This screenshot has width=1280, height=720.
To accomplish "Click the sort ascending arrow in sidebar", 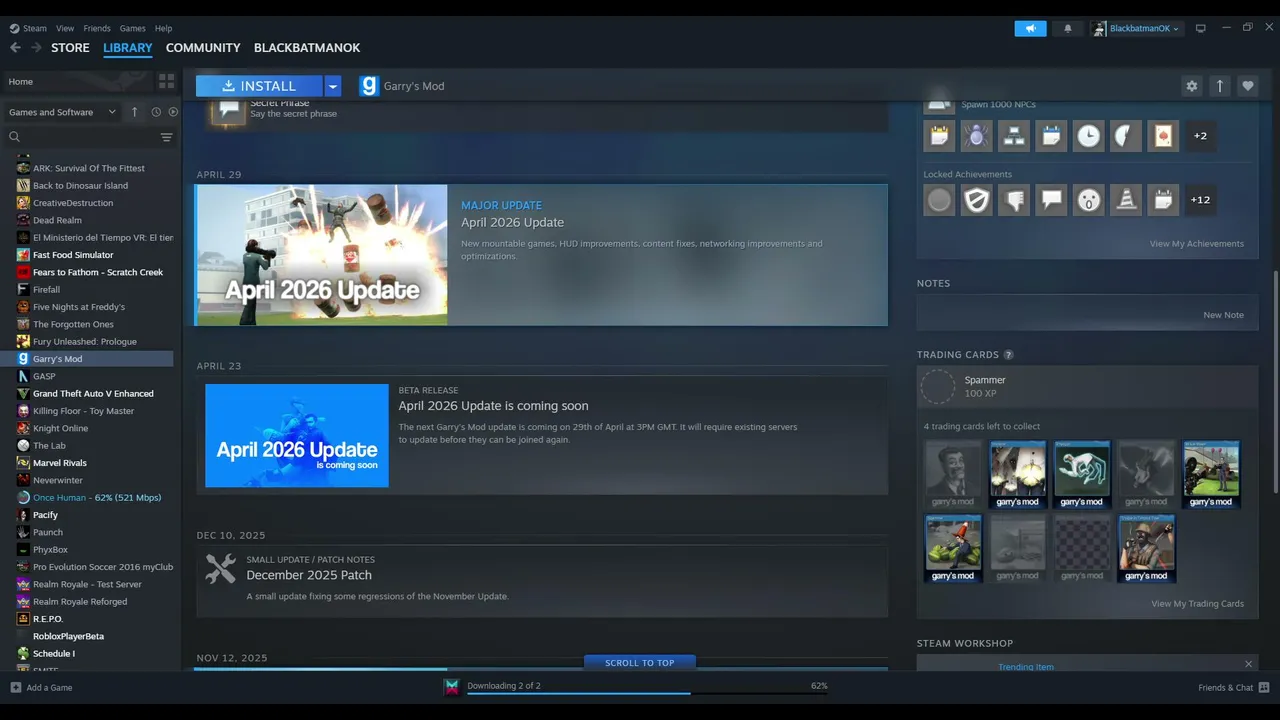I will (x=134, y=112).
